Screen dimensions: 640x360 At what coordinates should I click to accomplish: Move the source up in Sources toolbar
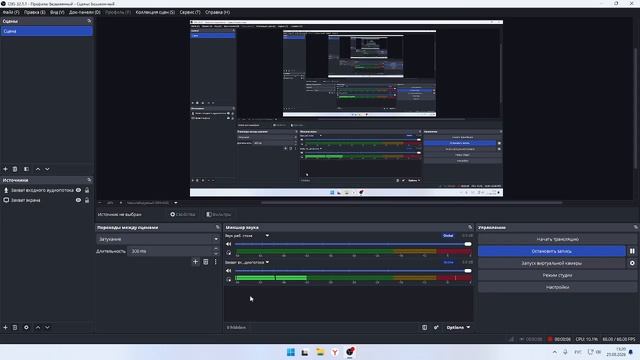tap(38, 327)
